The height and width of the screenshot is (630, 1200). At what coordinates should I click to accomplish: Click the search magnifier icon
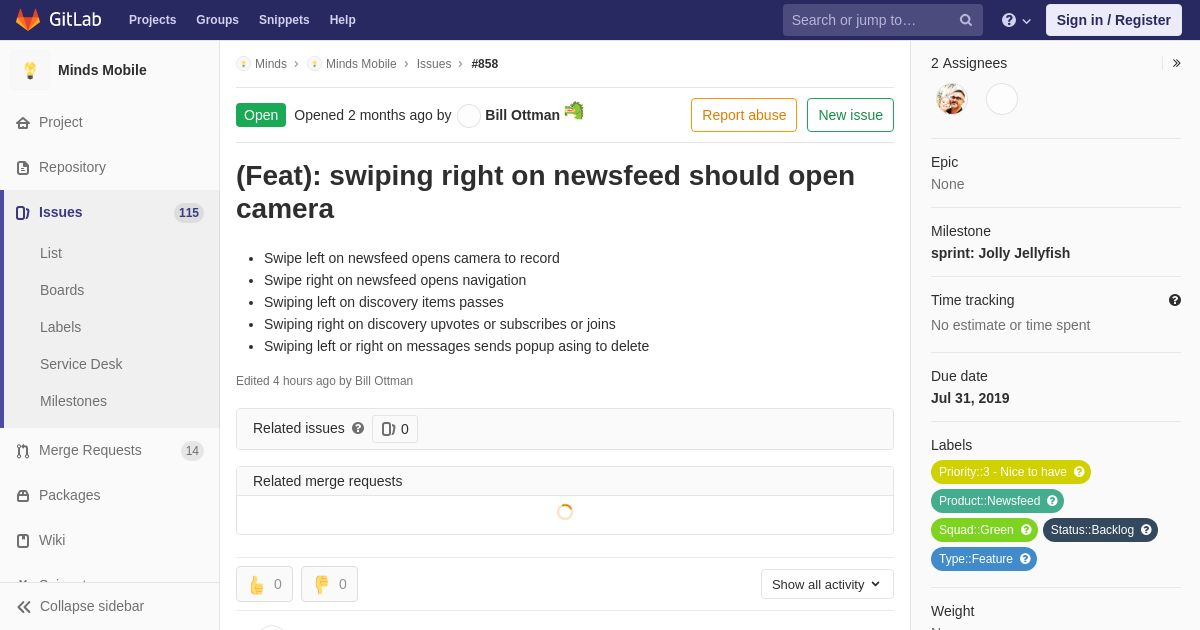click(966, 20)
